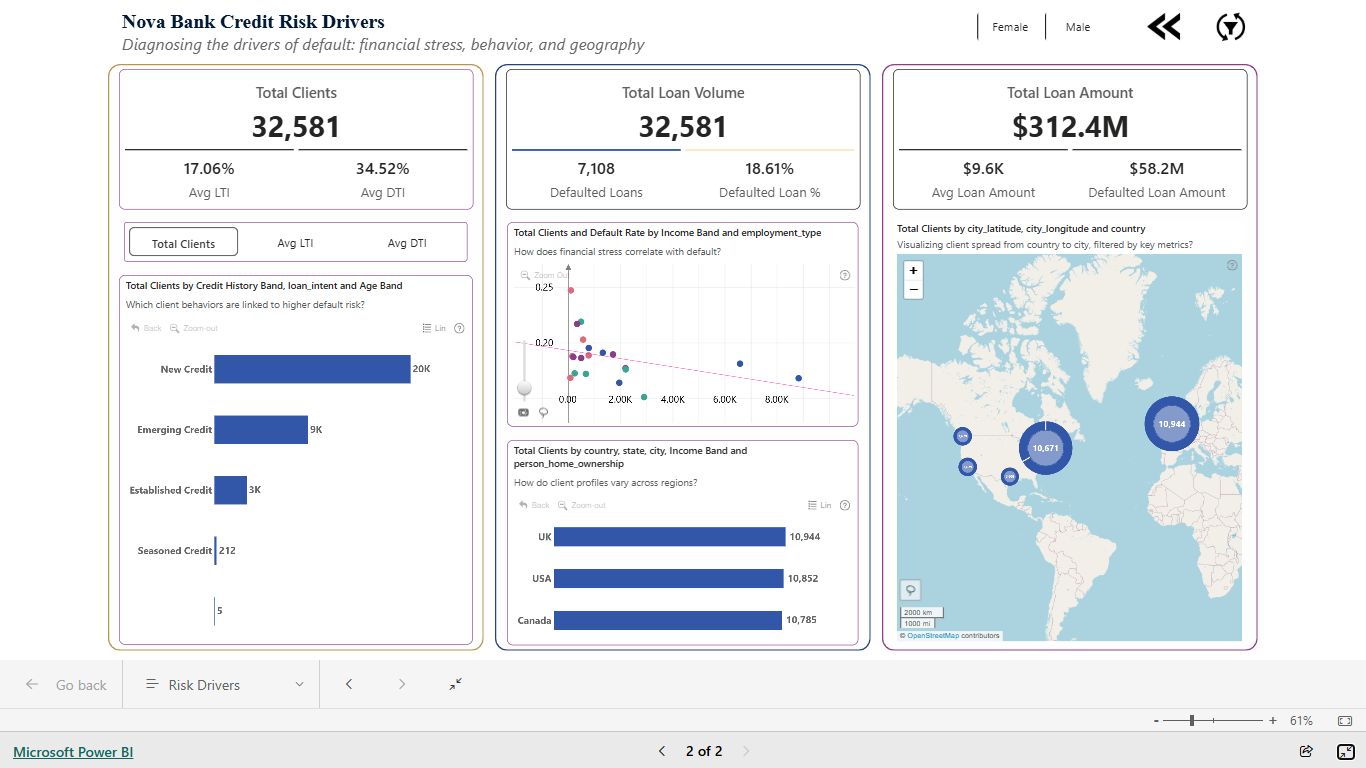Select the Male gender filter

pyautogui.click(x=1078, y=27)
